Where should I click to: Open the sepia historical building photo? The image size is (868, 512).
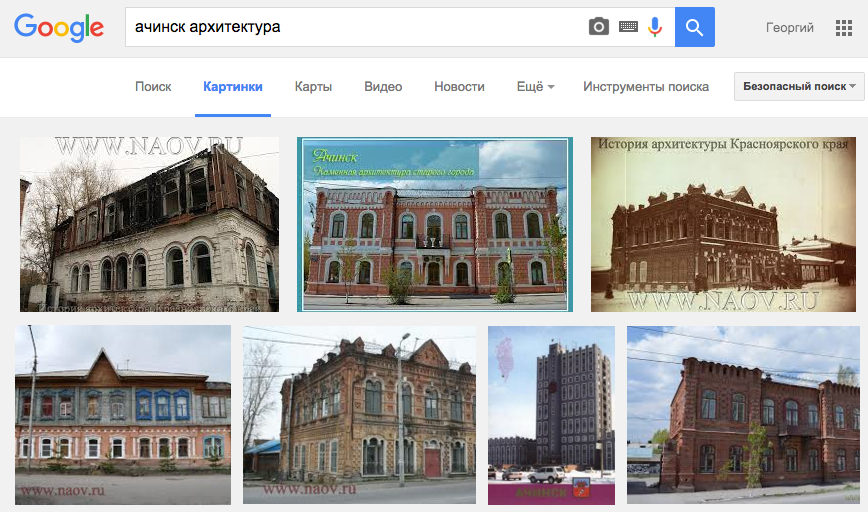click(723, 225)
